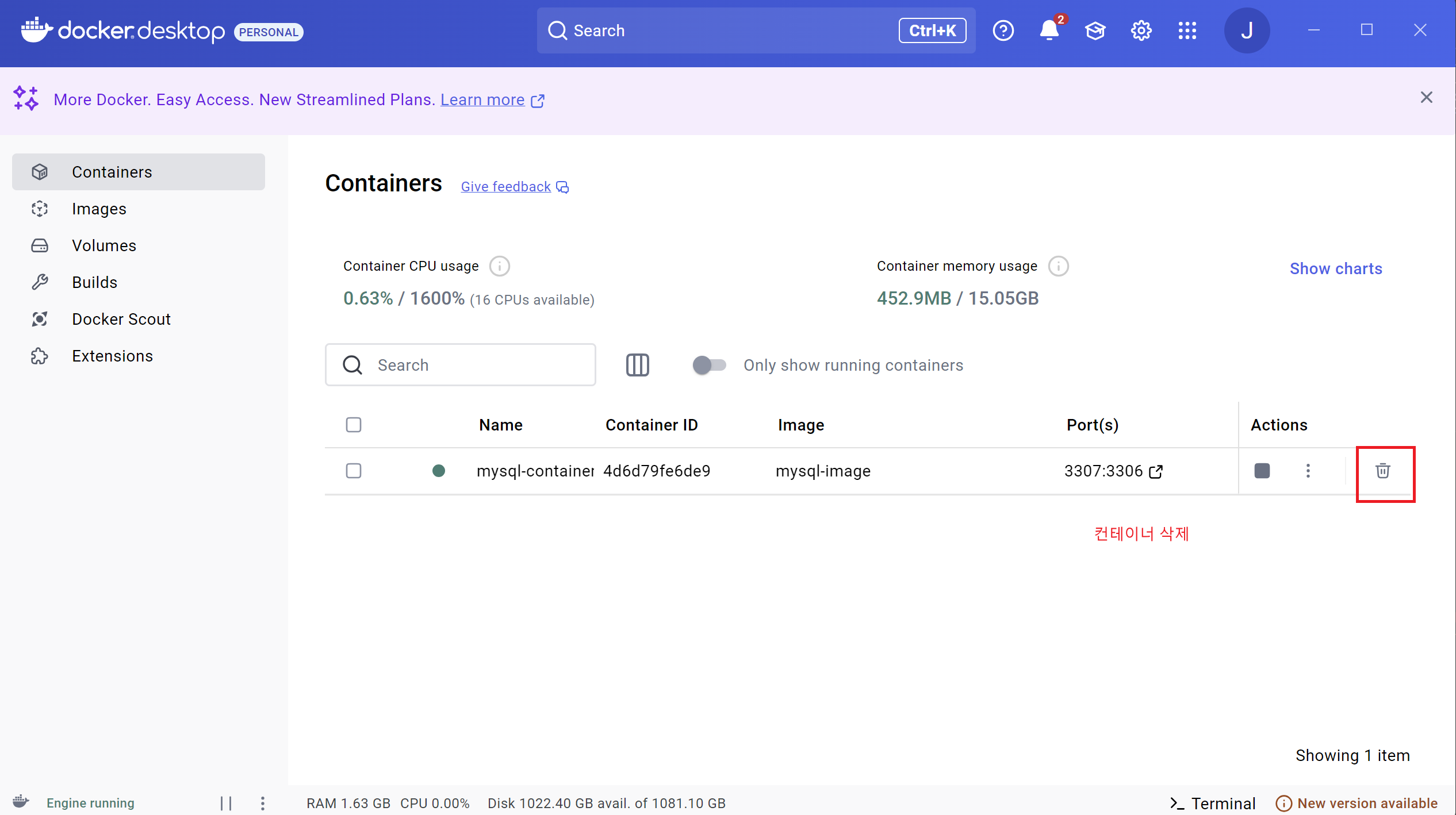Viewport: 1456px width, 815px height.
Task: Stop the mysql-container
Action: pyautogui.click(x=1262, y=471)
